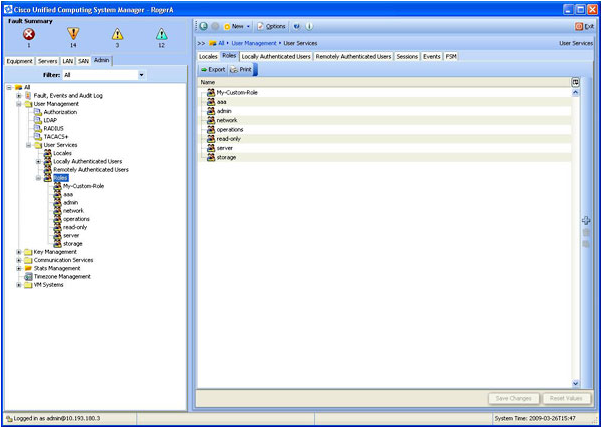
Task: Collapse the User Services tree node
Action: point(28,145)
